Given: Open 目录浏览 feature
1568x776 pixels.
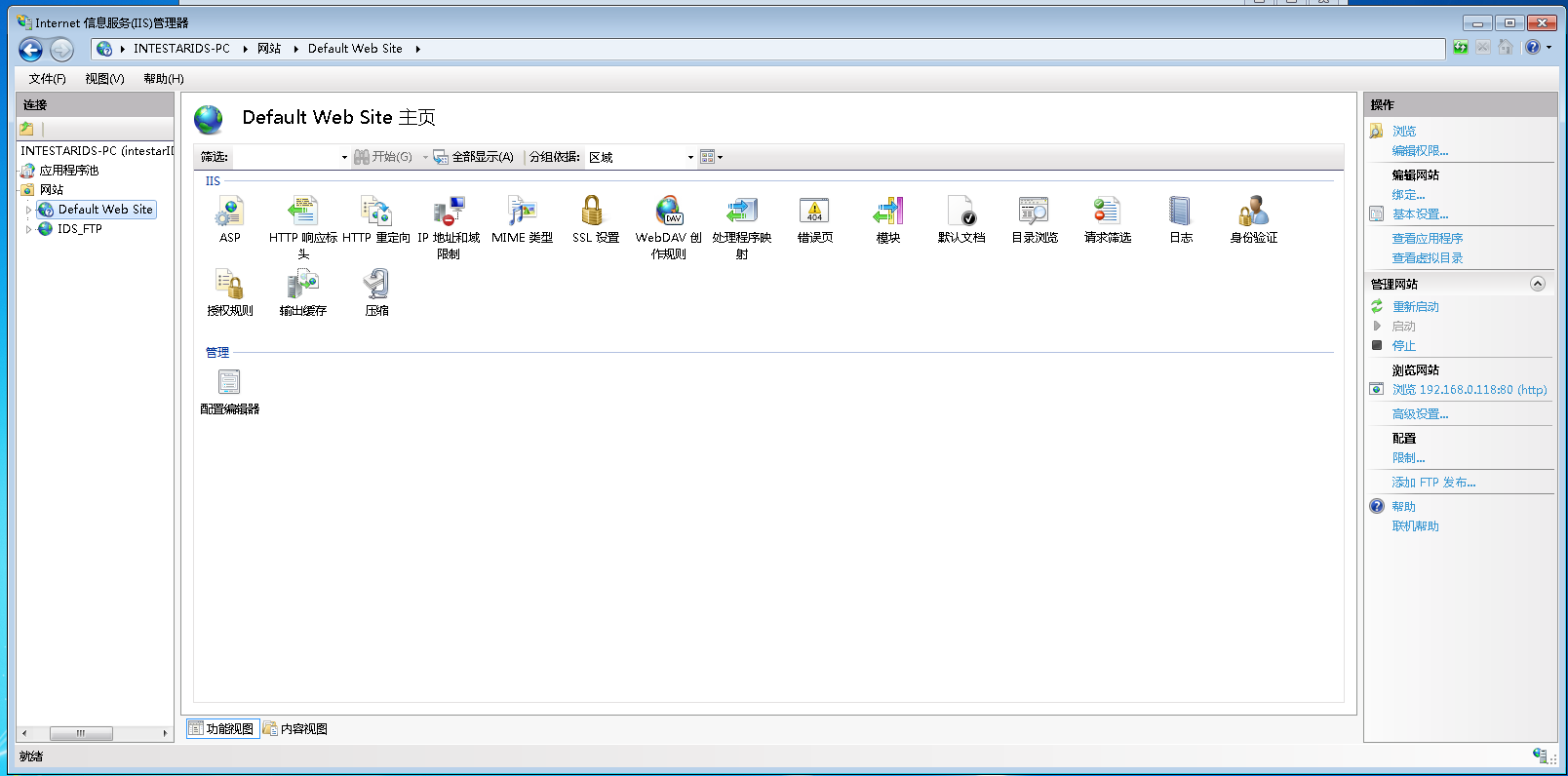Looking at the screenshot, I should 1035,219.
